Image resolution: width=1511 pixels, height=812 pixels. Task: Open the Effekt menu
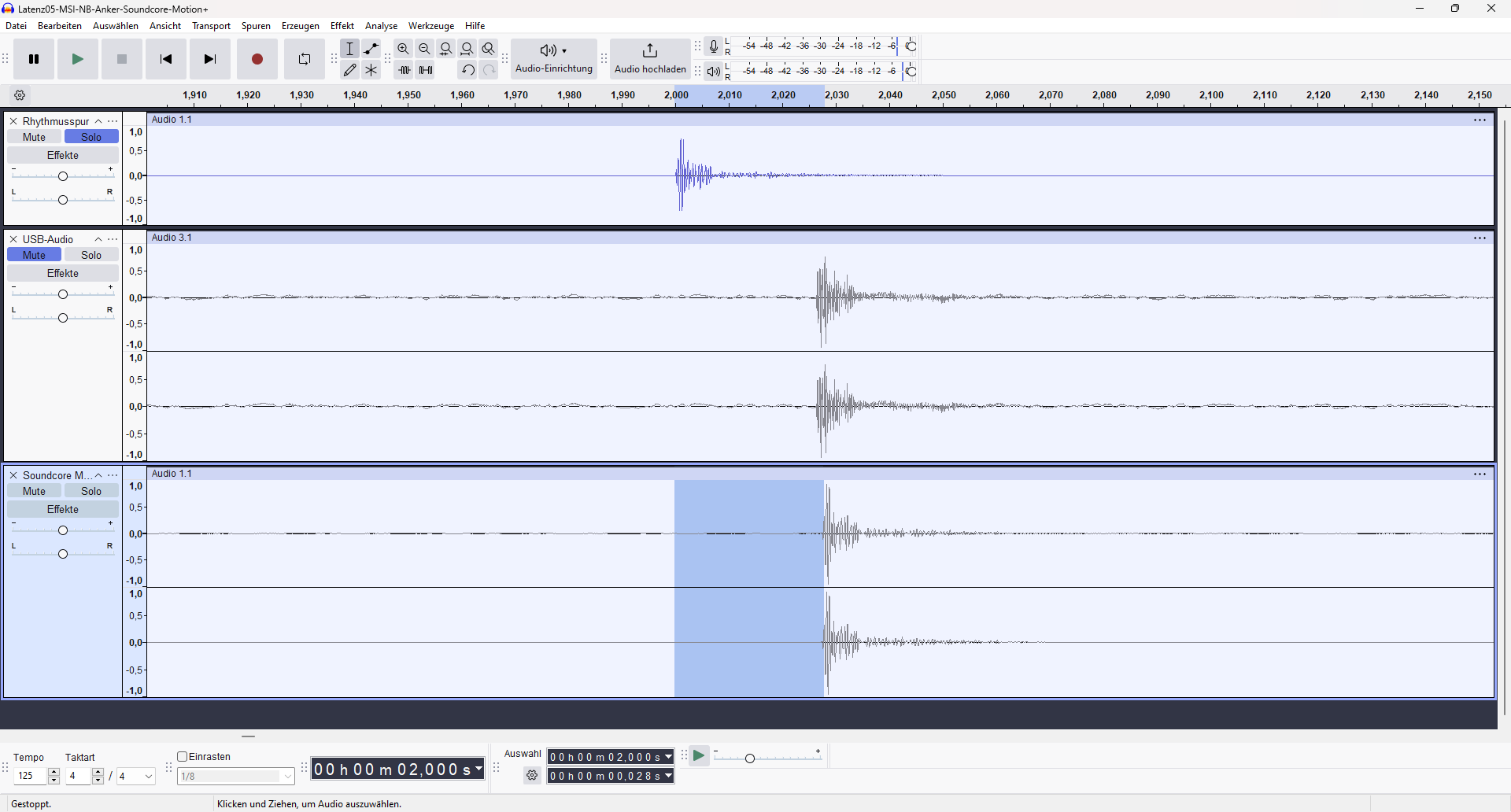coord(342,26)
